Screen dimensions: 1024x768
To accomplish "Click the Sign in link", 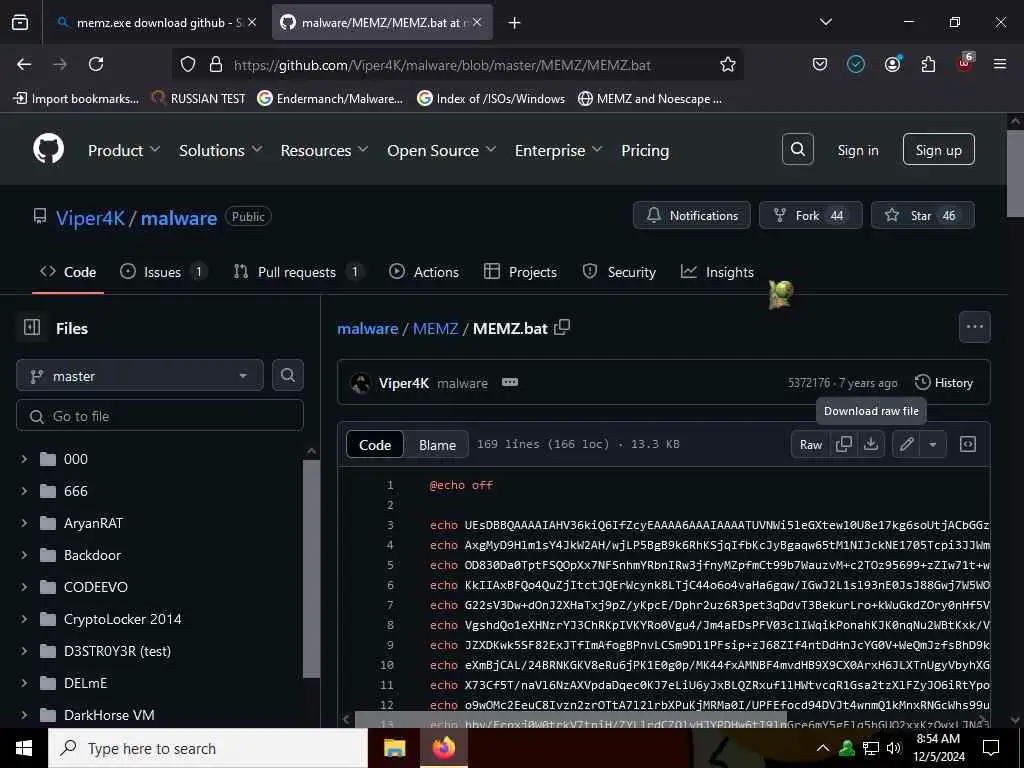I will [857, 150].
